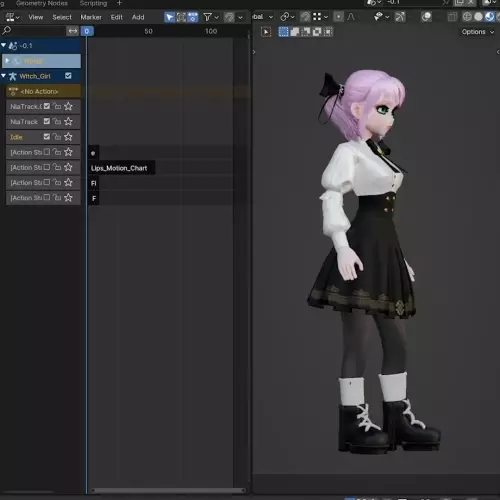
Task: Open the viewport snapping options dropdown
Action: click(321, 17)
